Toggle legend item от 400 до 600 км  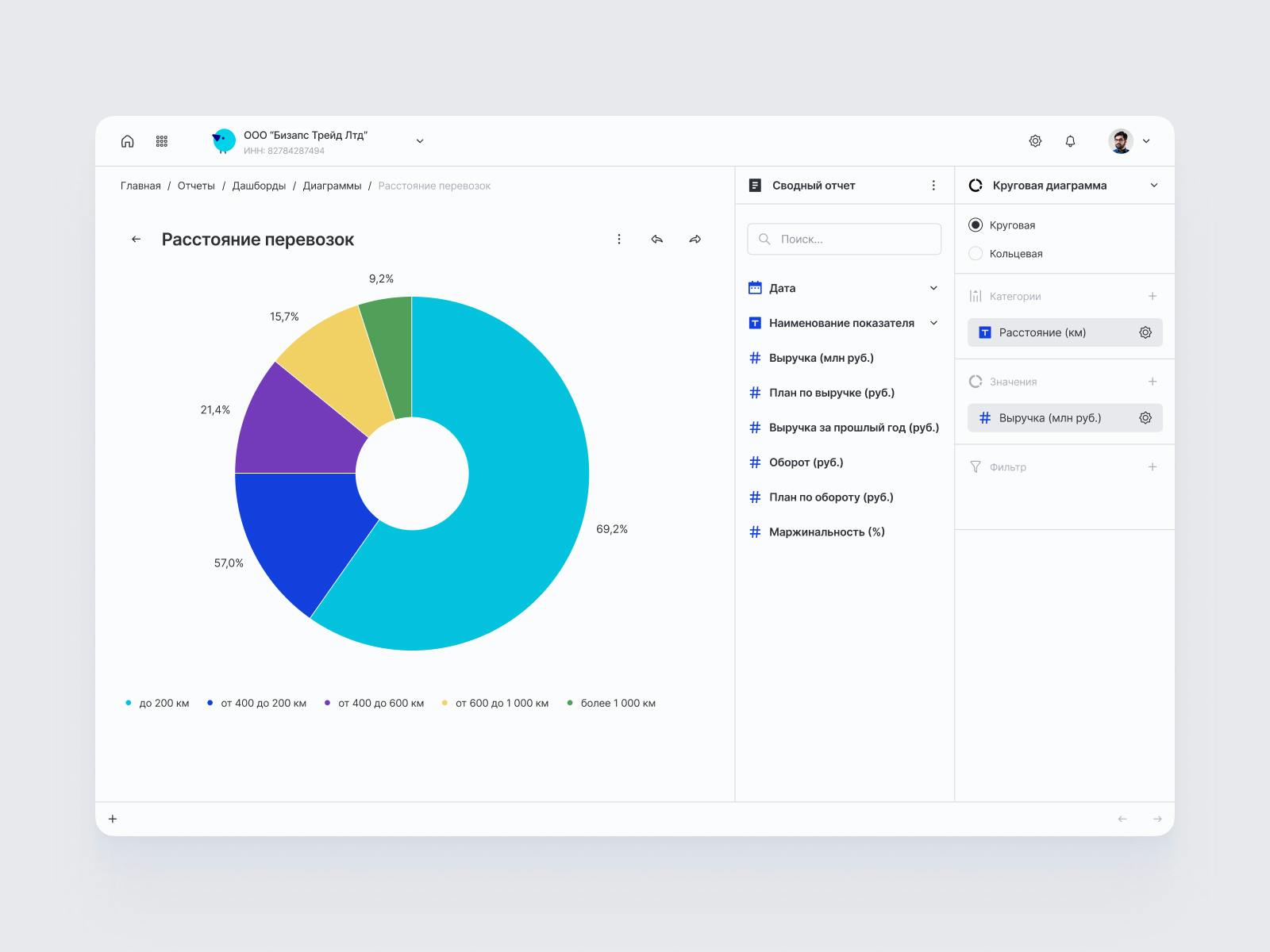click(374, 703)
